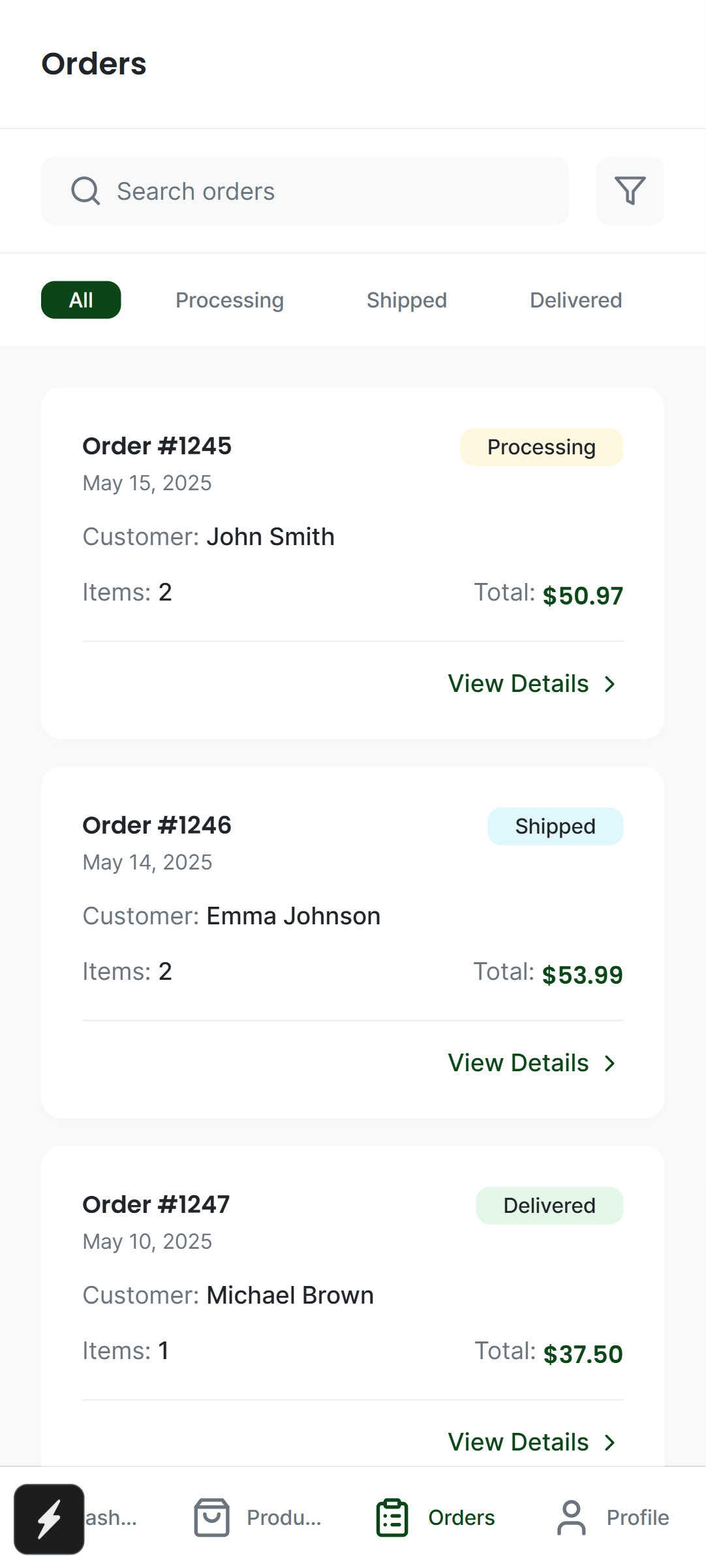Open Products via shopping bag icon
This screenshot has height=1568, width=706.
tap(211, 1518)
